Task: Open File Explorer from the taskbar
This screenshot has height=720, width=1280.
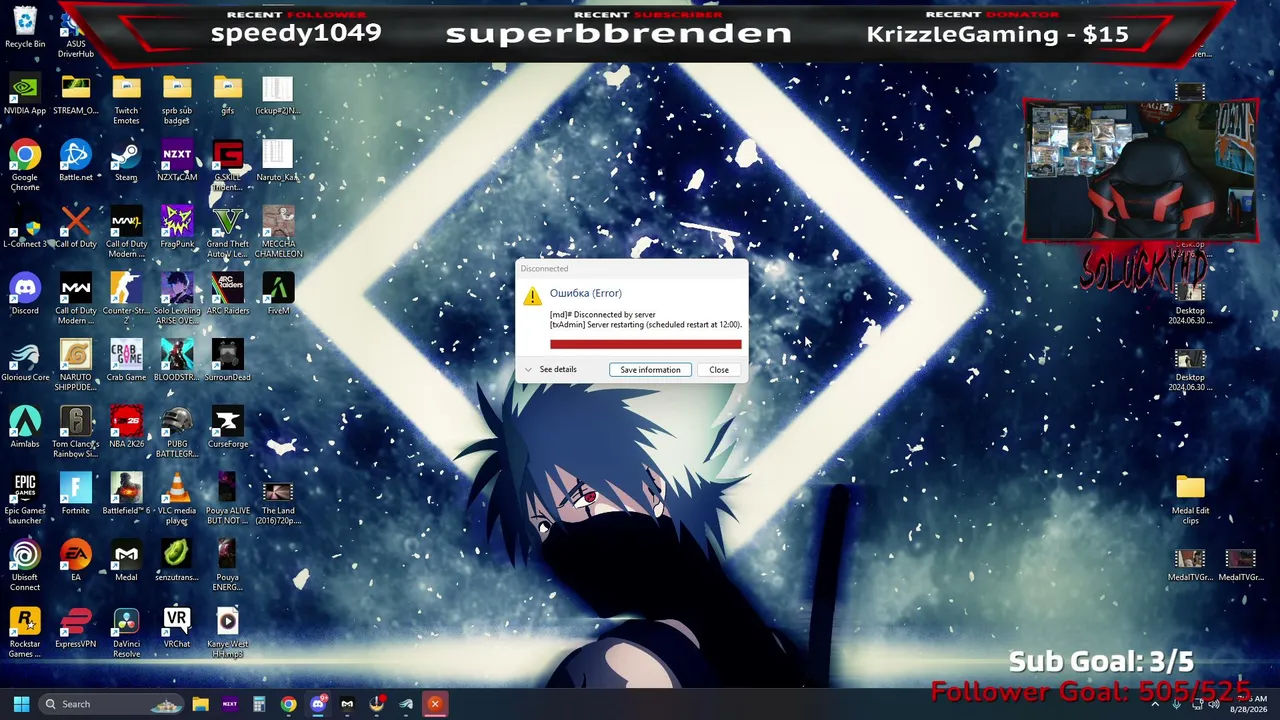Action: click(200, 704)
